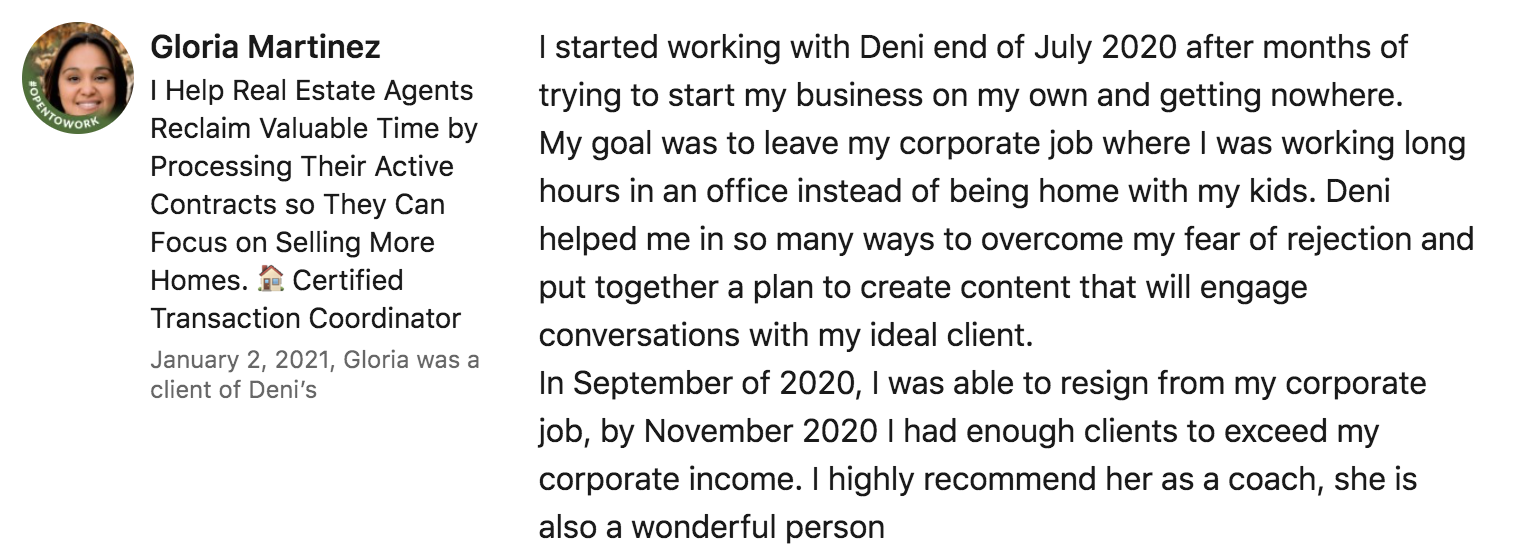1524x560 pixels.
Task: Click the house emoji in the headline
Action: (x=269, y=281)
